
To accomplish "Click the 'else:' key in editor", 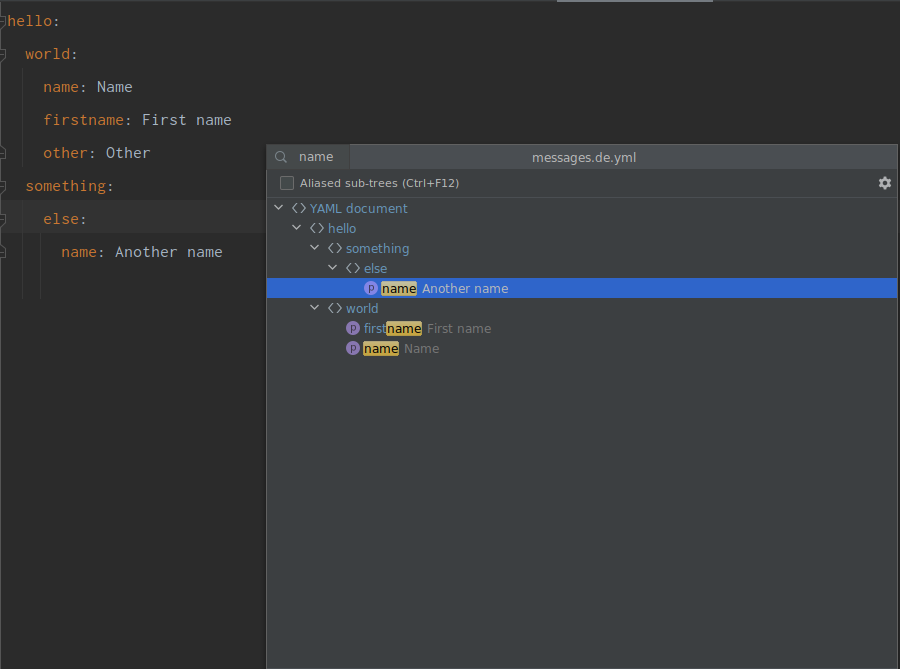I will click(65, 219).
